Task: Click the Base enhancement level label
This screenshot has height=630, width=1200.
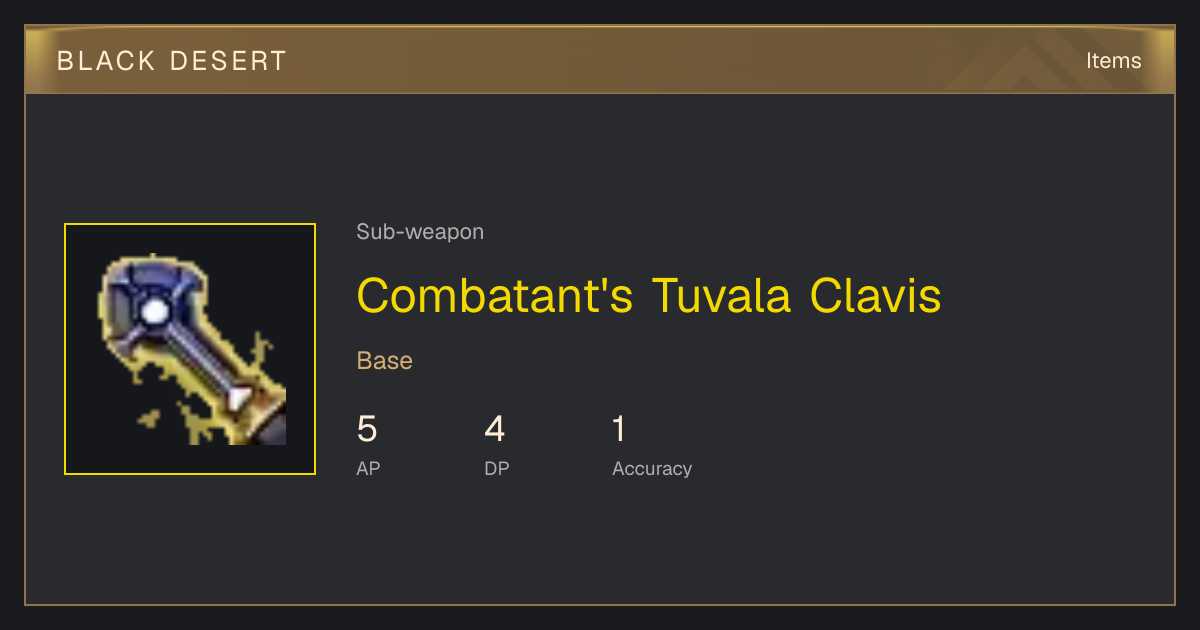Action: [x=385, y=360]
